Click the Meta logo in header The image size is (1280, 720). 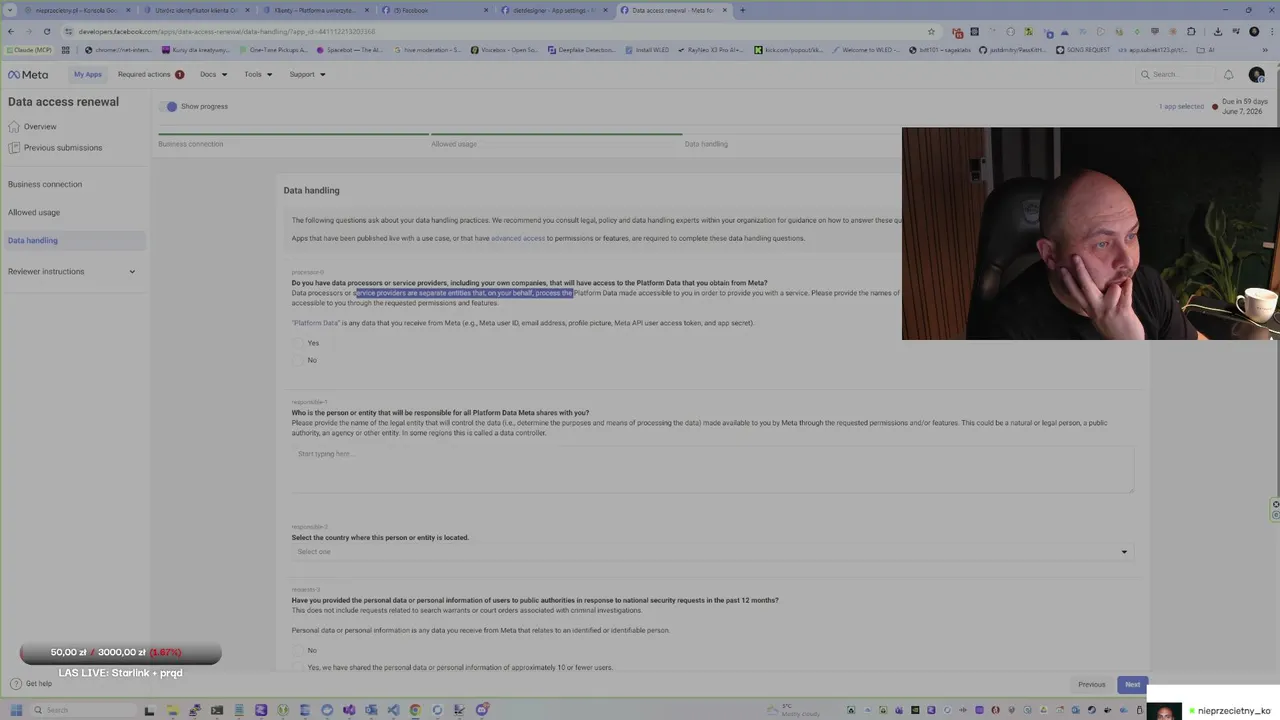[28, 74]
